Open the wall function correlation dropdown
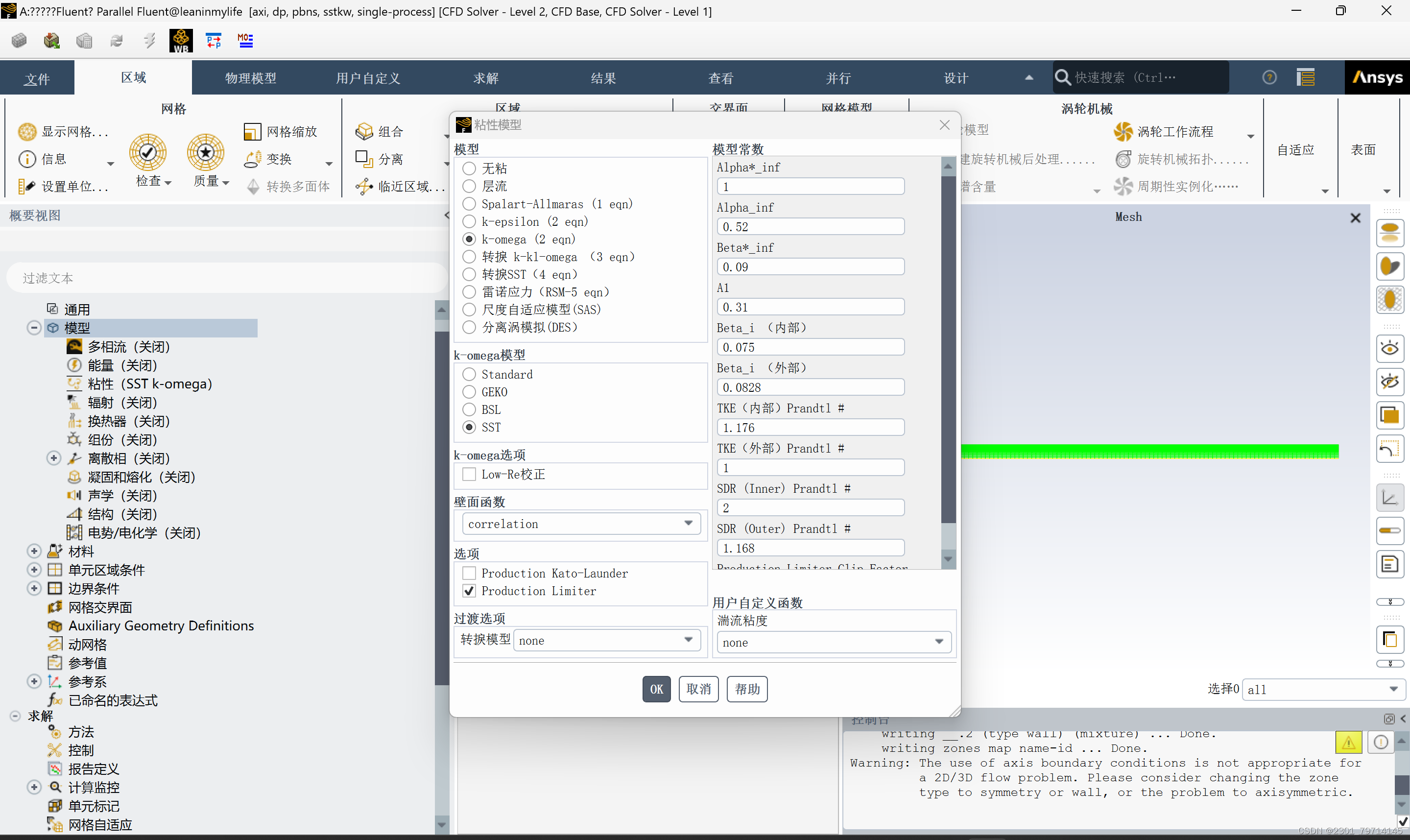The width and height of the screenshot is (1410, 840). tap(581, 524)
